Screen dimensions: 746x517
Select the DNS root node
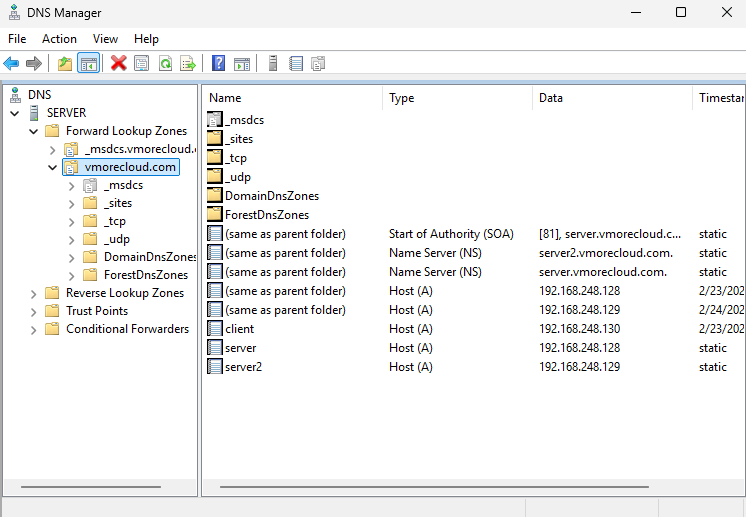coord(39,95)
